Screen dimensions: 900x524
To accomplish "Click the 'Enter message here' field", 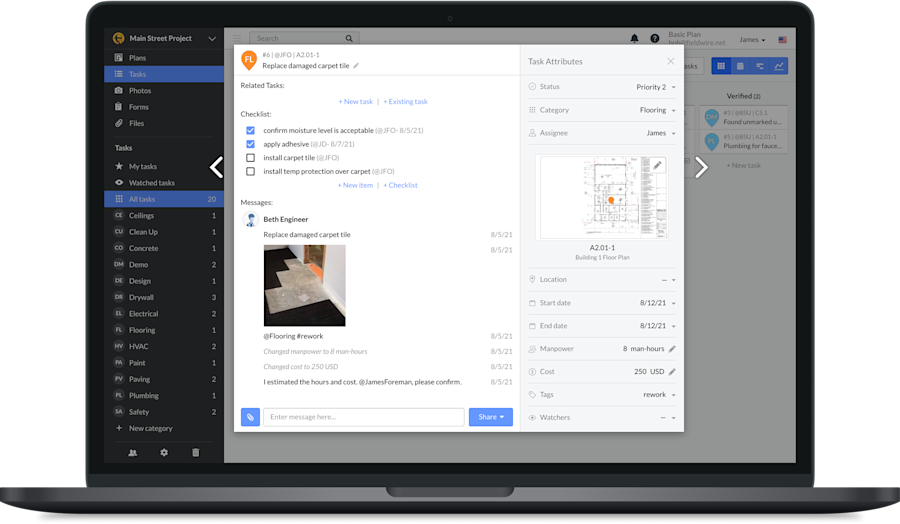I will 364,417.
